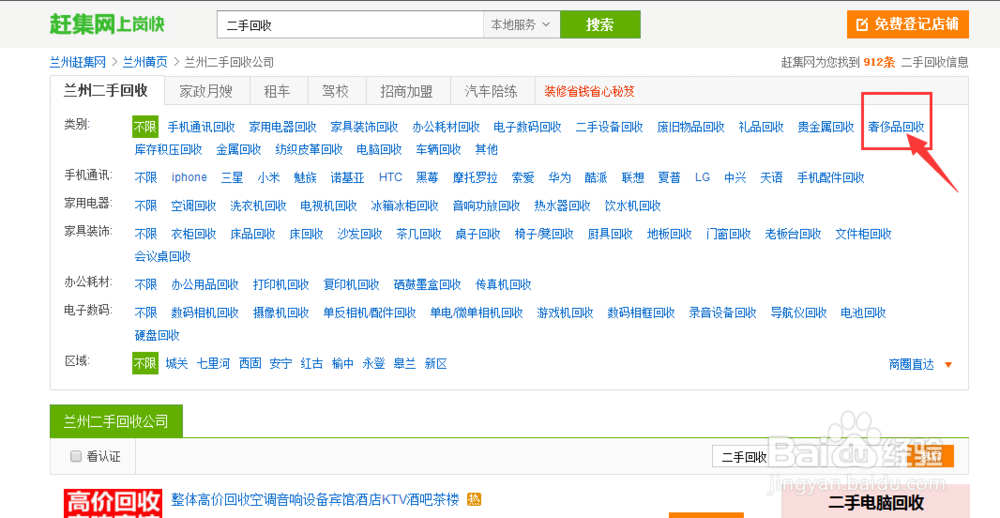Filter by 电子数码回收 category
The width and height of the screenshot is (1000, 518).
(527, 126)
